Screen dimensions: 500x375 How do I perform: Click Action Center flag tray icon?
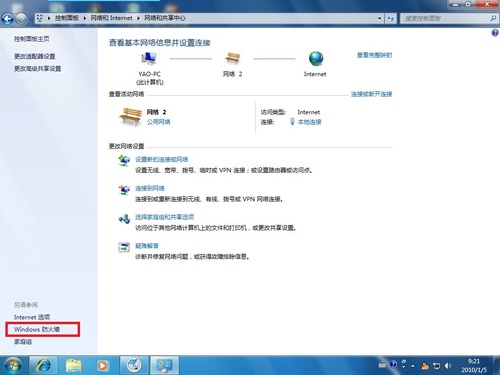[436, 366]
